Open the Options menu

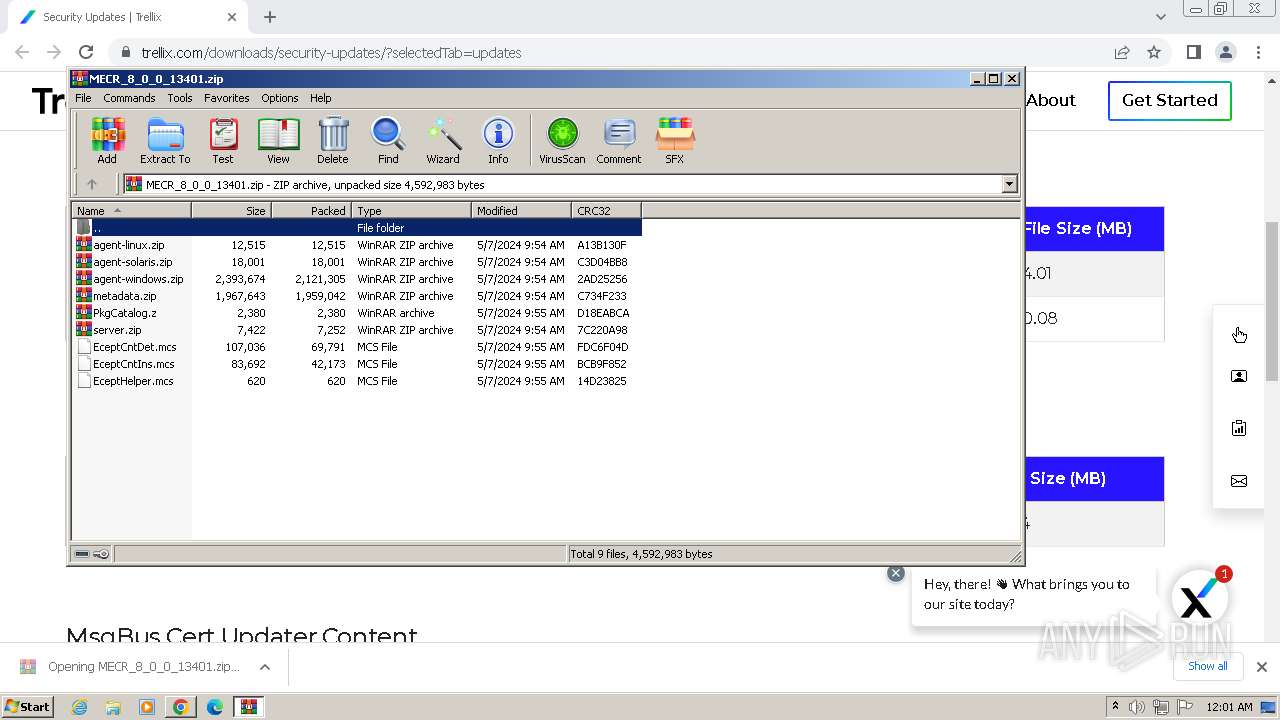click(x=280, y=98)
